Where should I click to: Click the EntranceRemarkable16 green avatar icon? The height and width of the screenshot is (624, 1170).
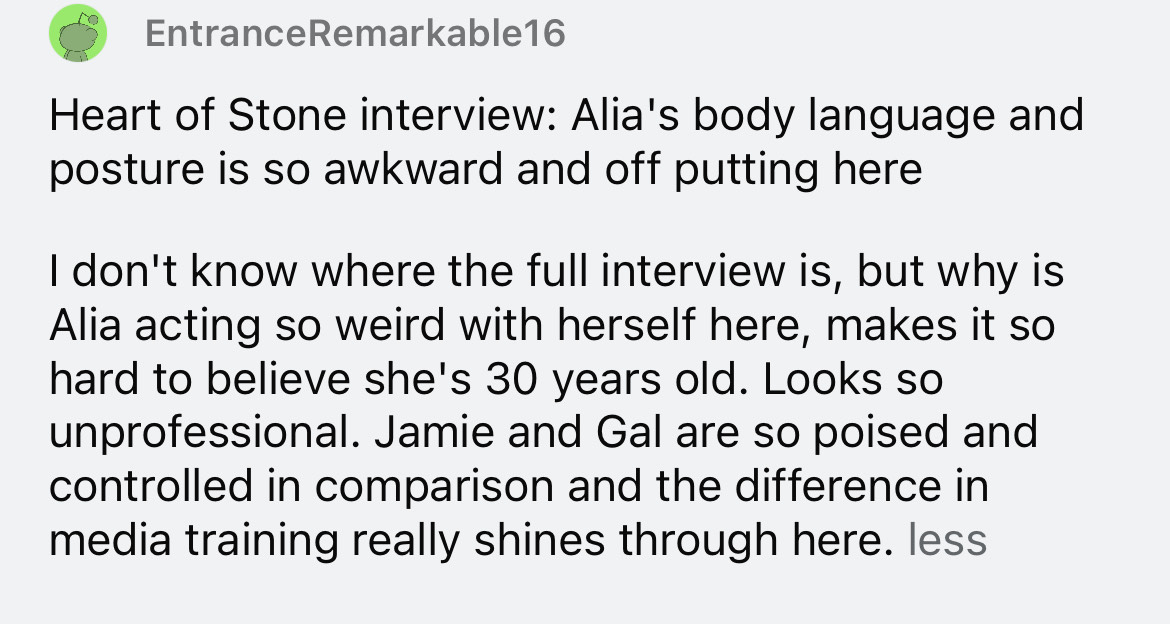click(x=79, y=34)
